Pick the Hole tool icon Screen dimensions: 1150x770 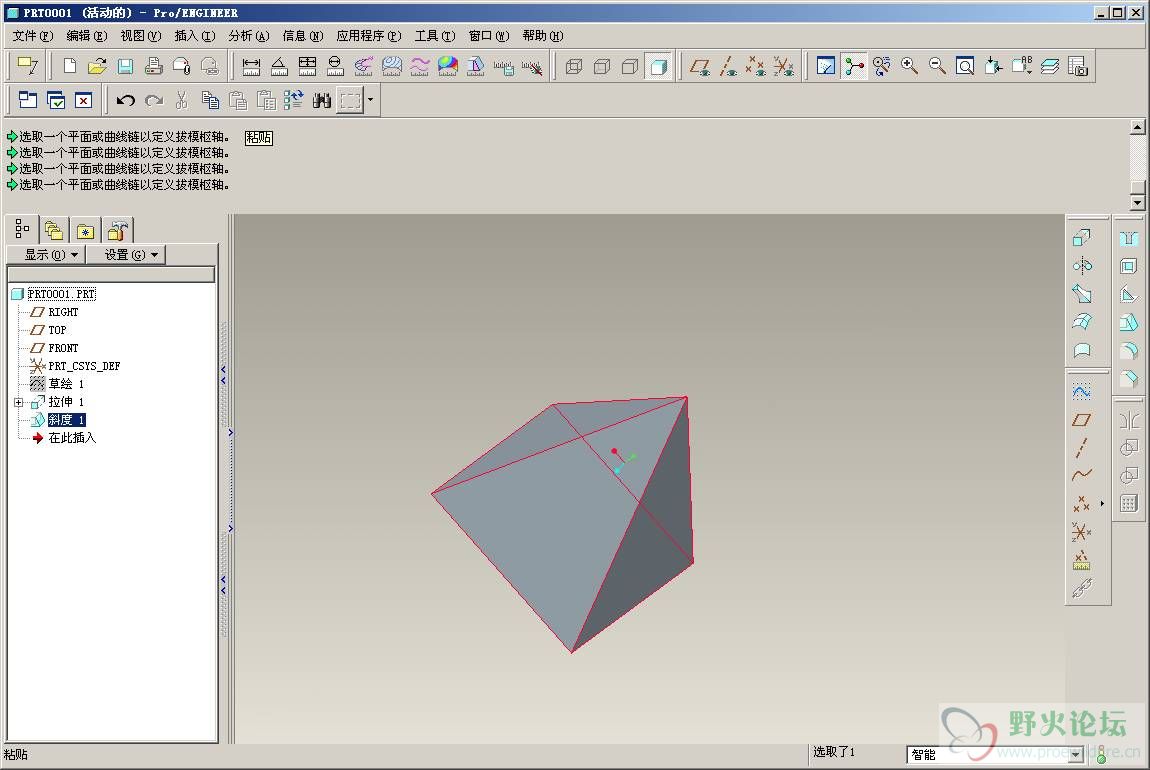click(1129, 238)
